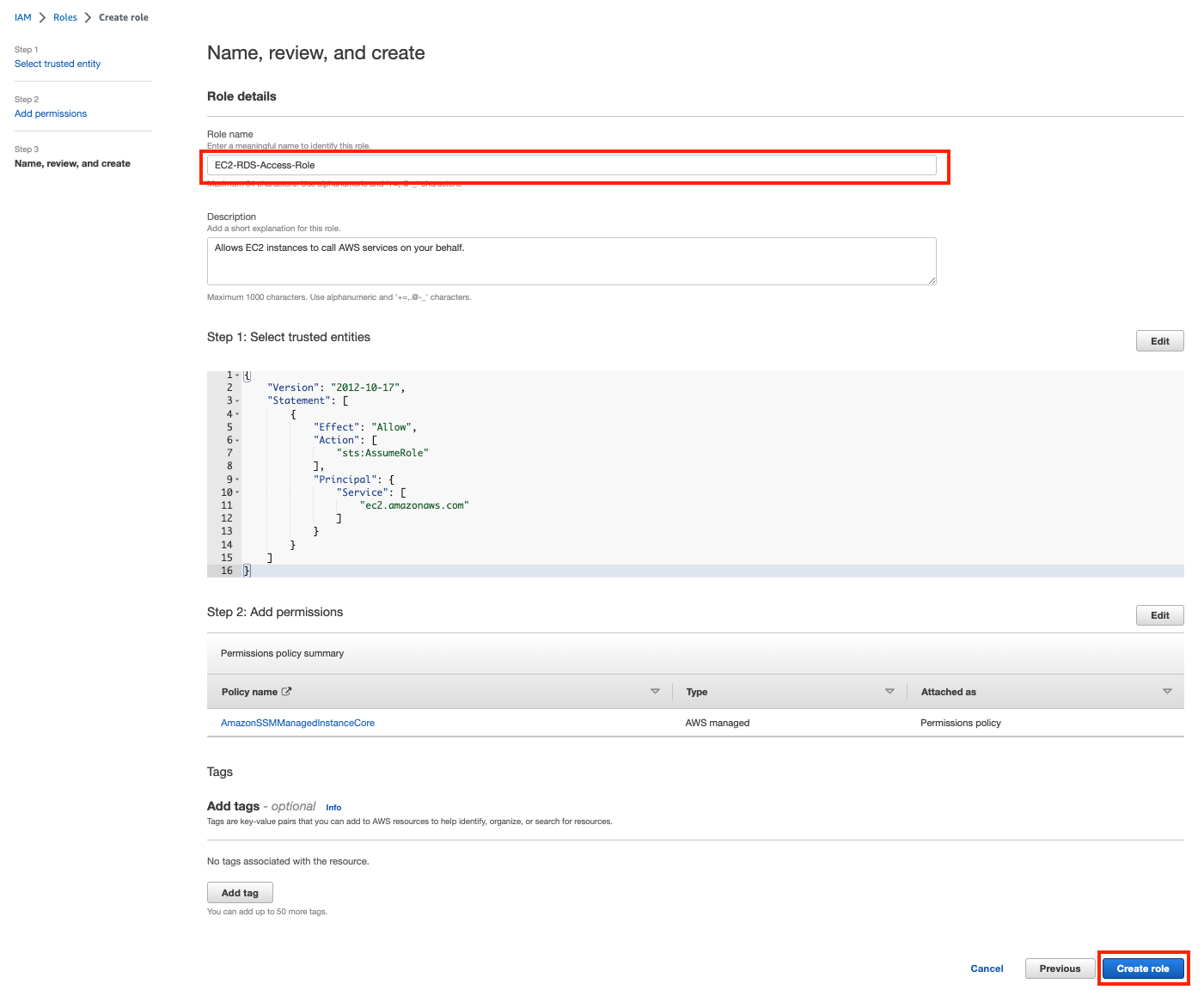The image size is (1204, 996).
Task: Go to Step 1 Select trusted entity
Action: (58, 64)
